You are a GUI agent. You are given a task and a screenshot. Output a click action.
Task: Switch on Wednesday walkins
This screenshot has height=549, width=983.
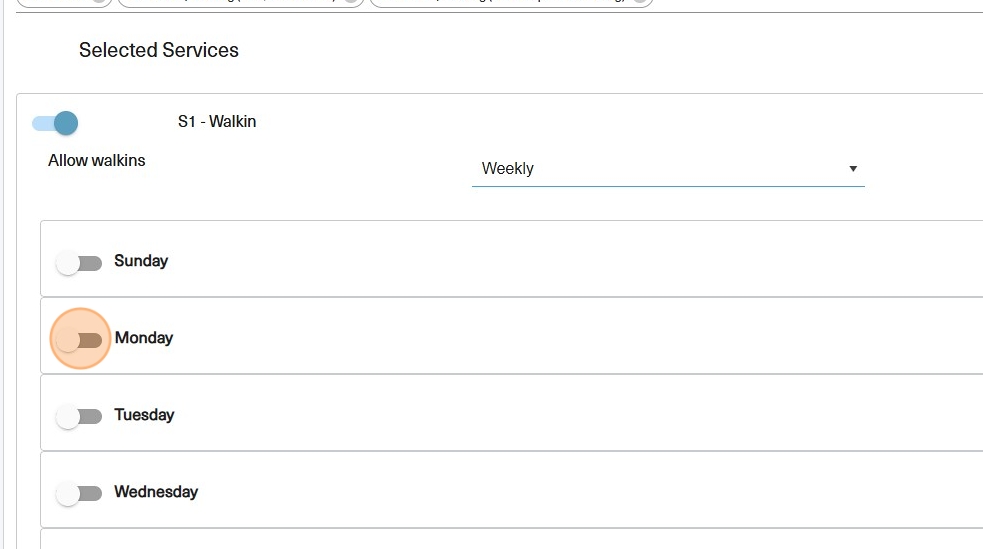[79, 494]
